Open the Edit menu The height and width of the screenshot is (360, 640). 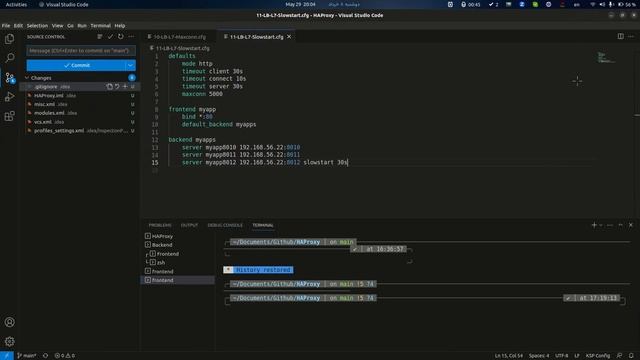18,26
